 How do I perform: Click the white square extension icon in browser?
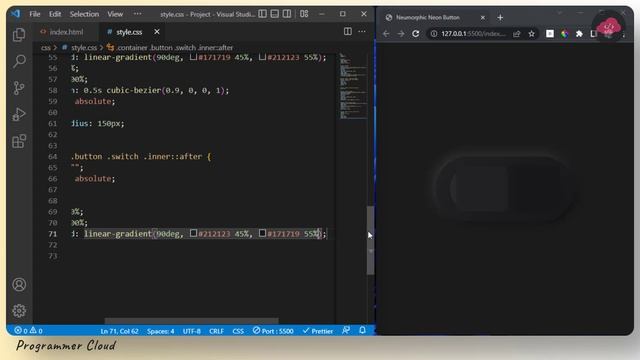pyautogui.click(x=550, y=33)
